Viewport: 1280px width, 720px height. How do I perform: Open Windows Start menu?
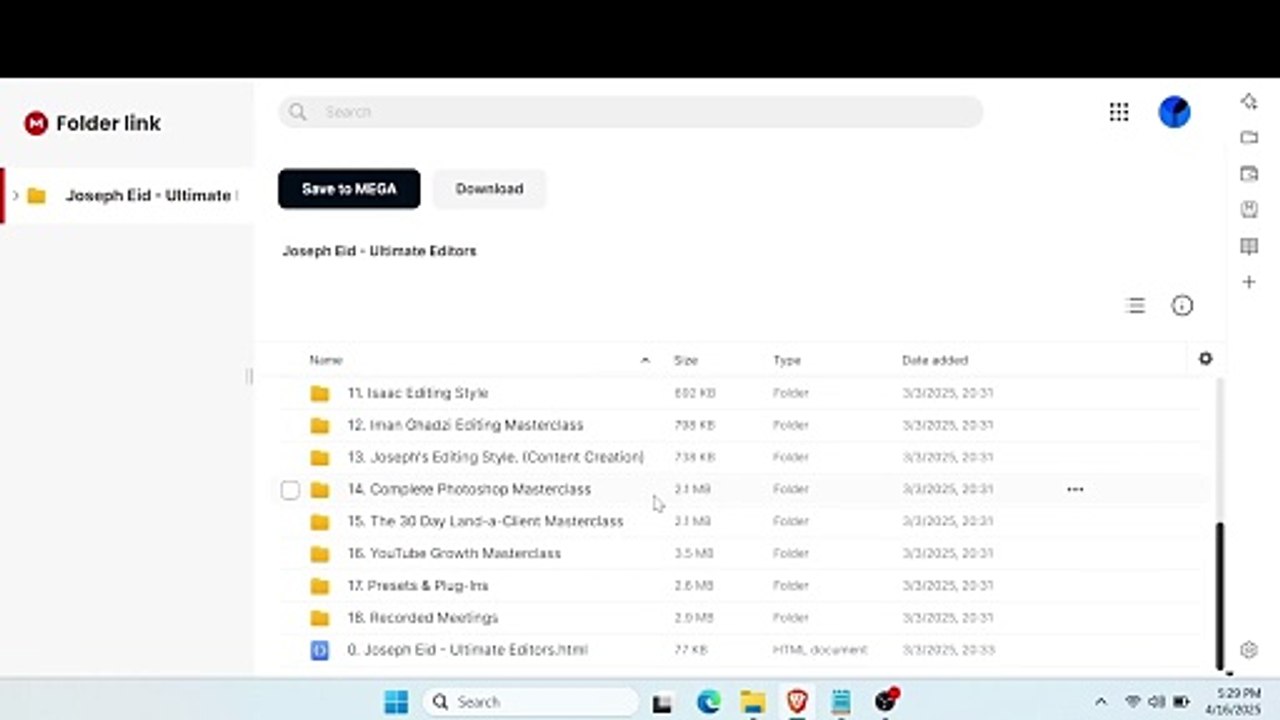396,702
